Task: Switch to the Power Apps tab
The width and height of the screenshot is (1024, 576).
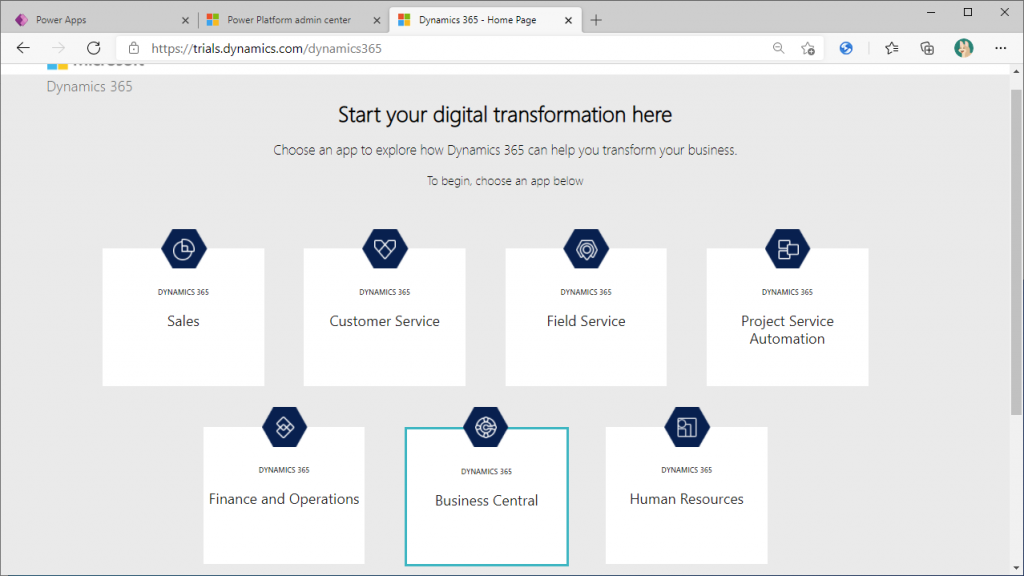Action: click(101, 20)
